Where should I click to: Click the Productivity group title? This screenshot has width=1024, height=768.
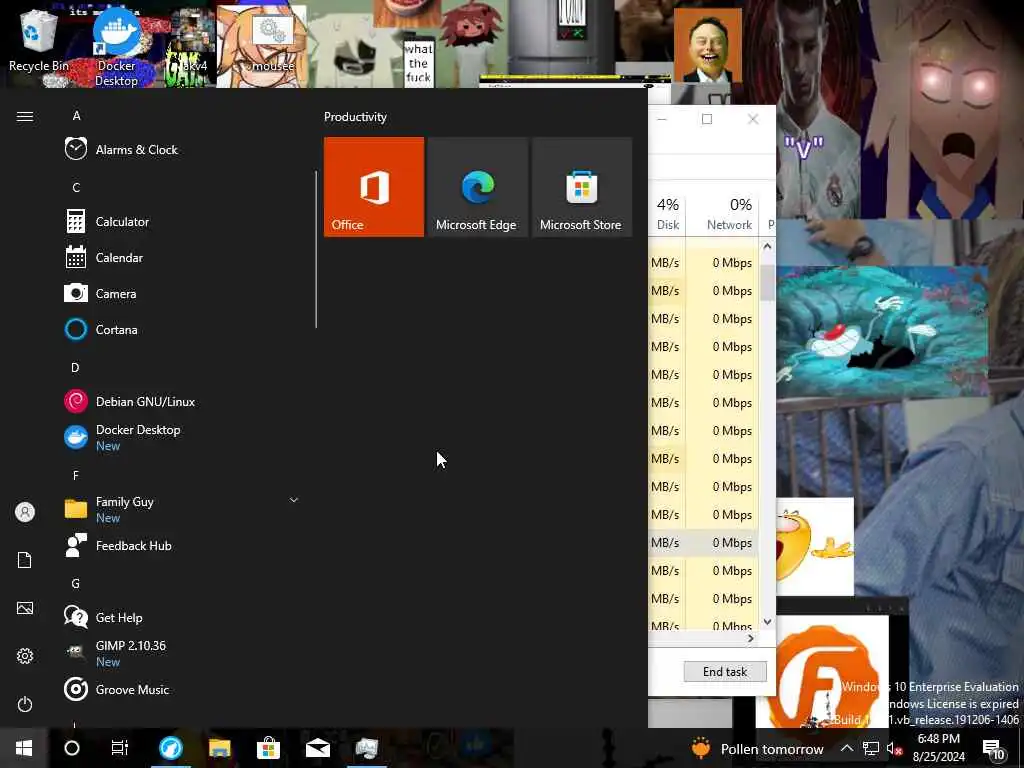(355, 117)
